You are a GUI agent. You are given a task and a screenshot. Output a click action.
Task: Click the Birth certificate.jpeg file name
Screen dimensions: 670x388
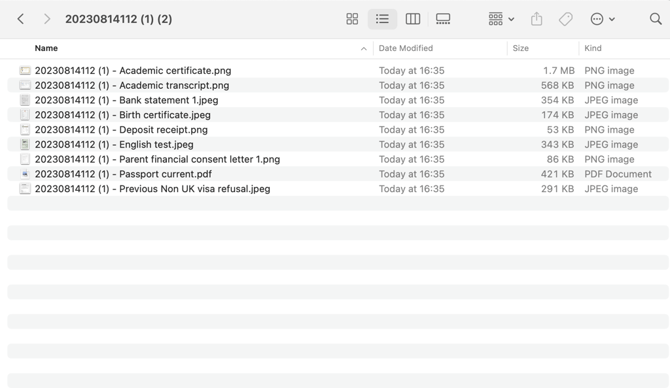123,115
